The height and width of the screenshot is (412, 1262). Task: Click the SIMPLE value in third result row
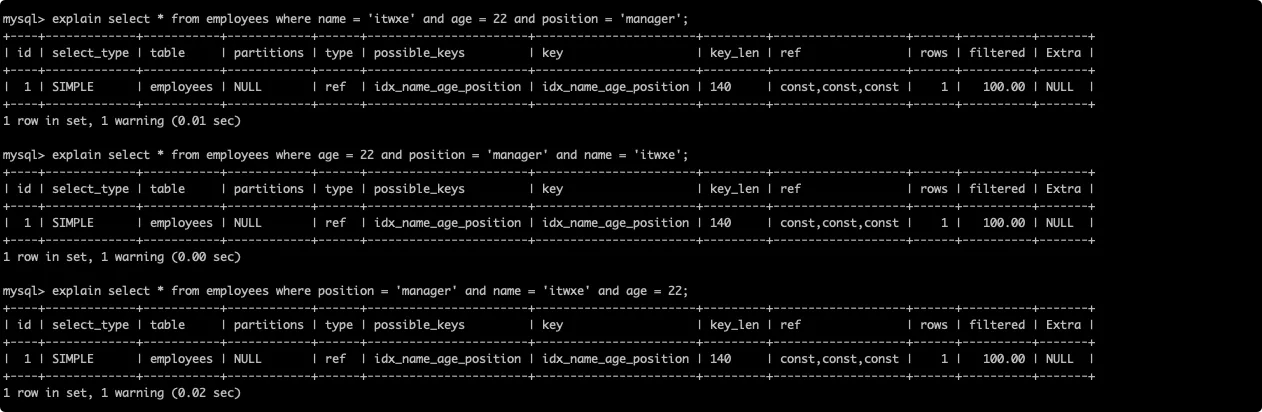pos(72,359)
